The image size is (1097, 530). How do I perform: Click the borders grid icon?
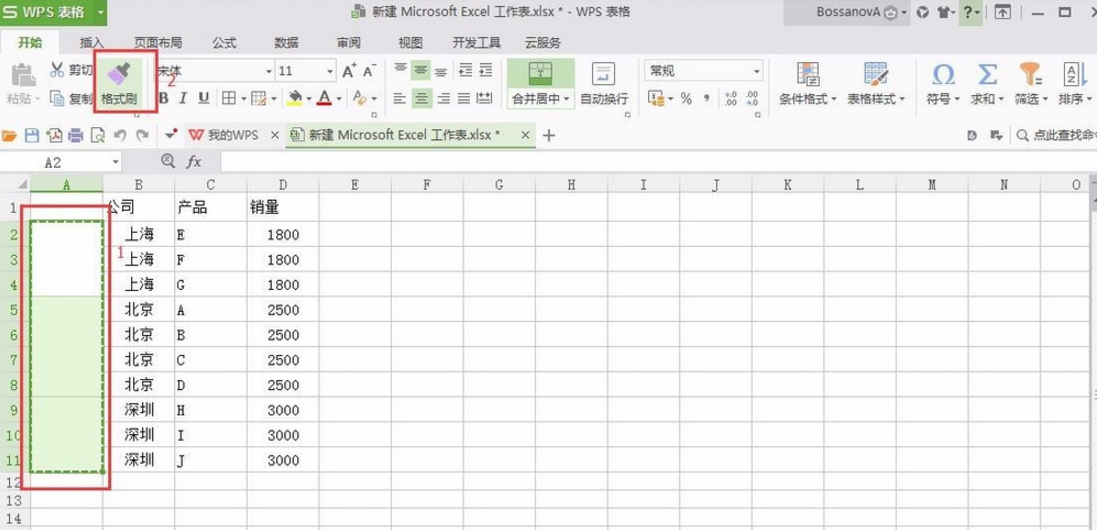click(229, 99)
